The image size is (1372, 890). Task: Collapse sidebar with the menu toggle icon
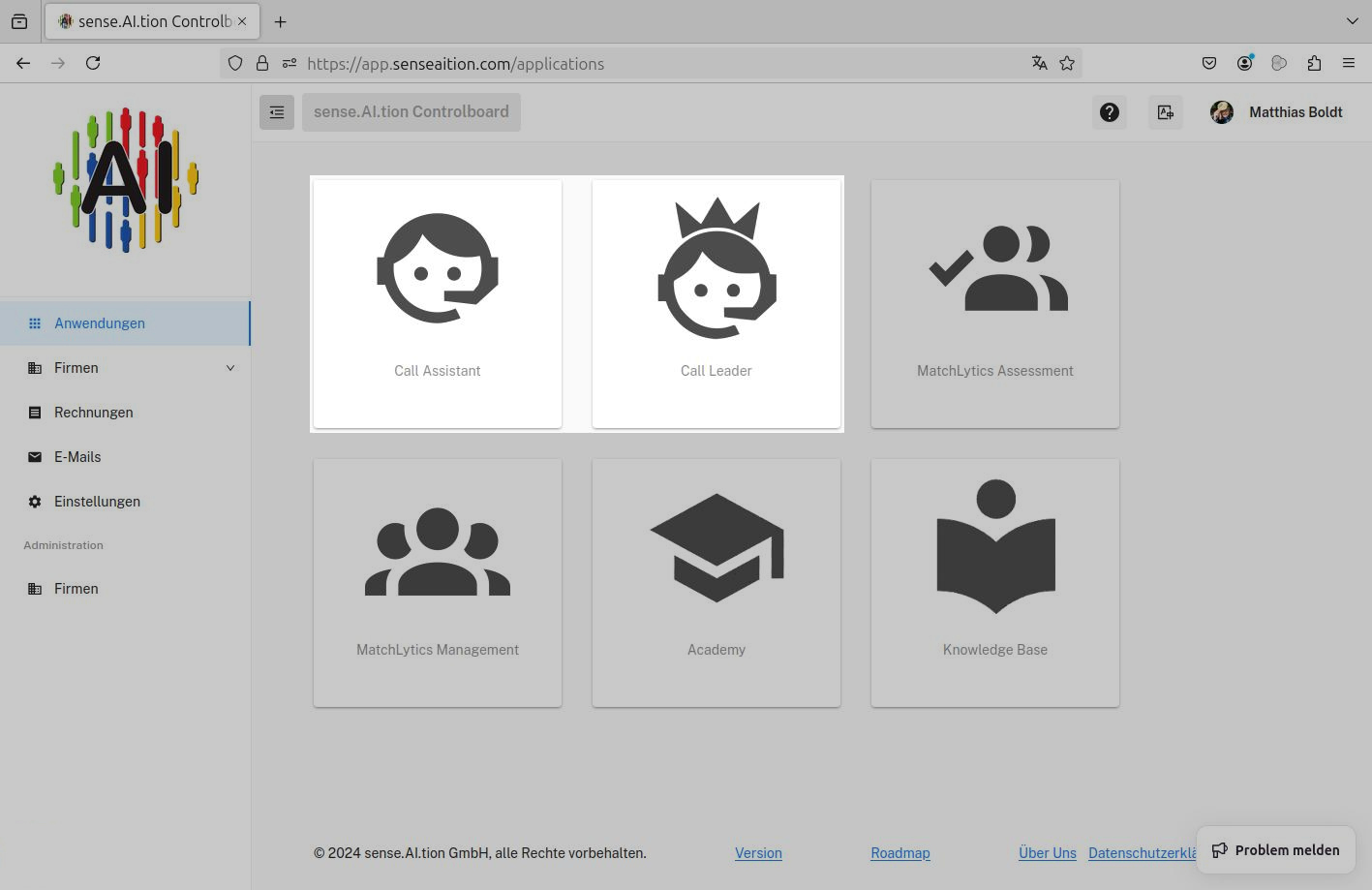click(277, 112)
